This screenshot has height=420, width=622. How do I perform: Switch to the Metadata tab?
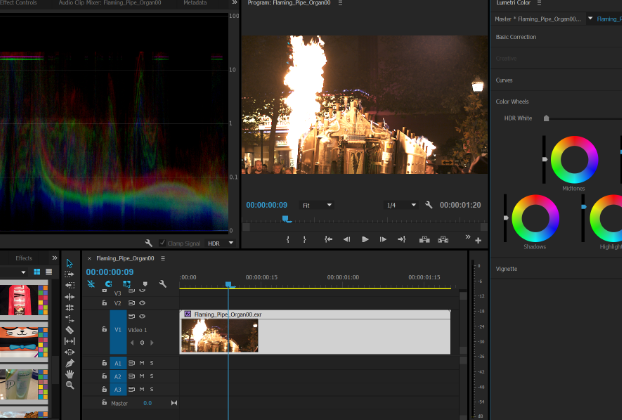195,3
